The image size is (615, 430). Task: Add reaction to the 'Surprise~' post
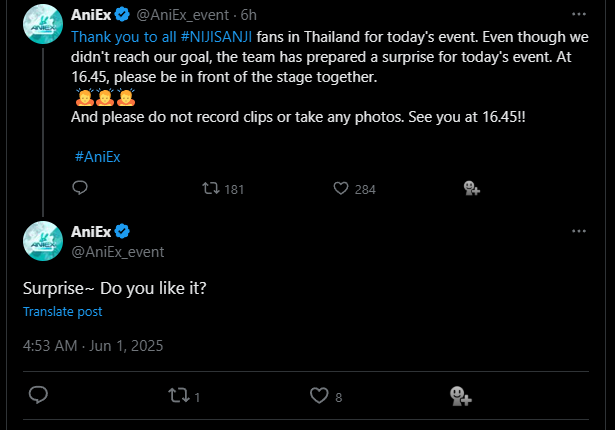(461, 396)
